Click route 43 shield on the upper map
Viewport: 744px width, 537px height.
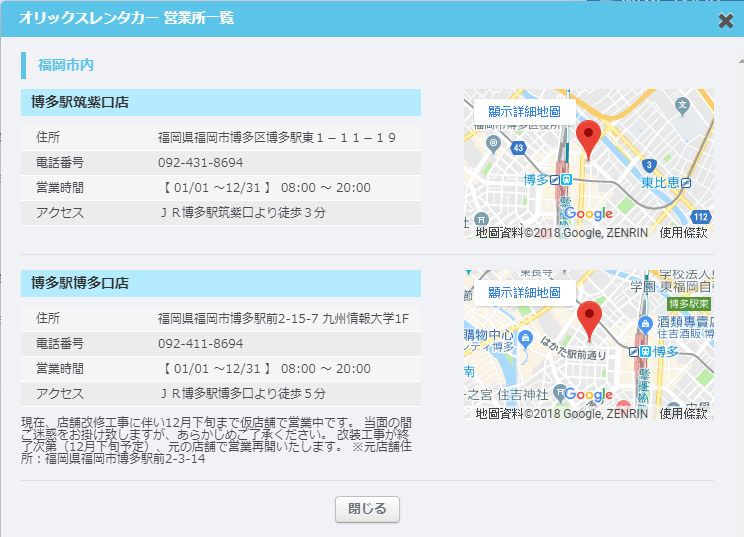(519, 148)
